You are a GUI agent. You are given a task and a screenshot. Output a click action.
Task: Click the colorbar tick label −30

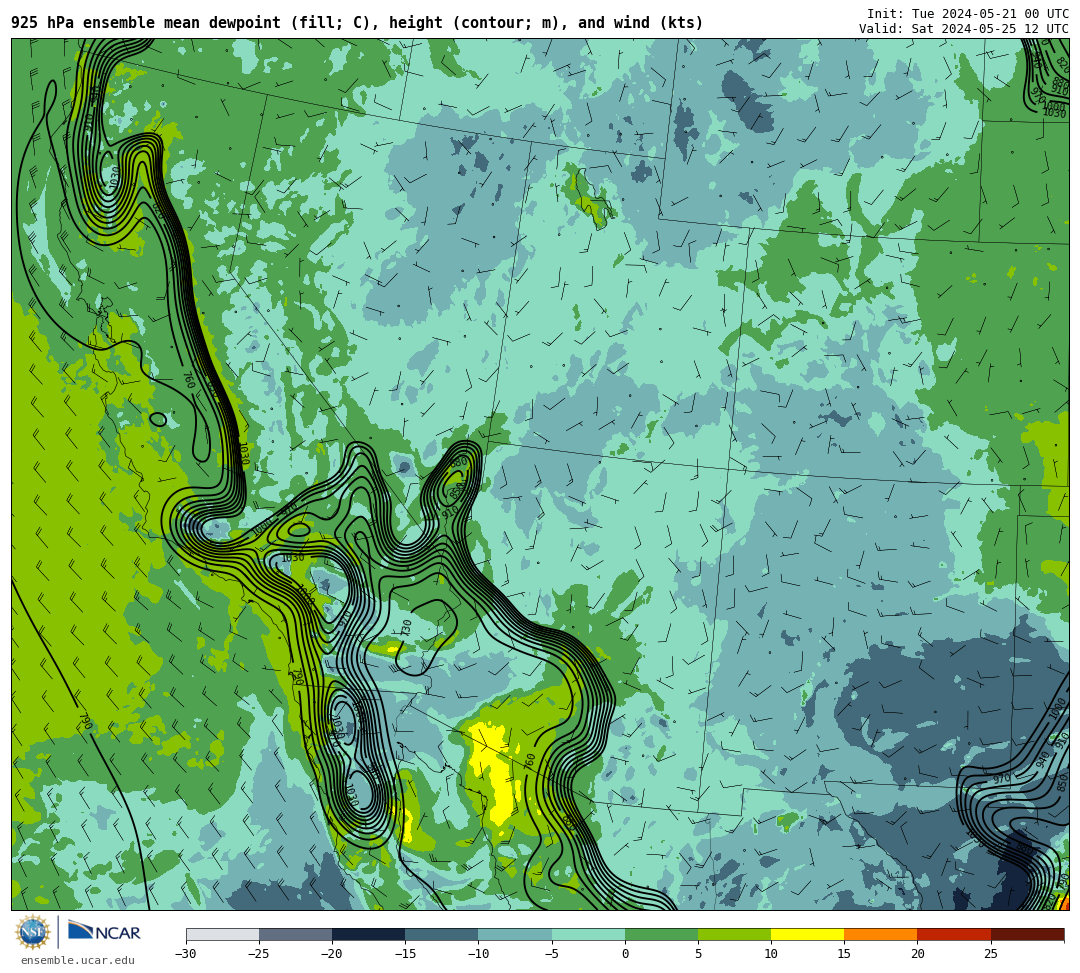[186, 954]
